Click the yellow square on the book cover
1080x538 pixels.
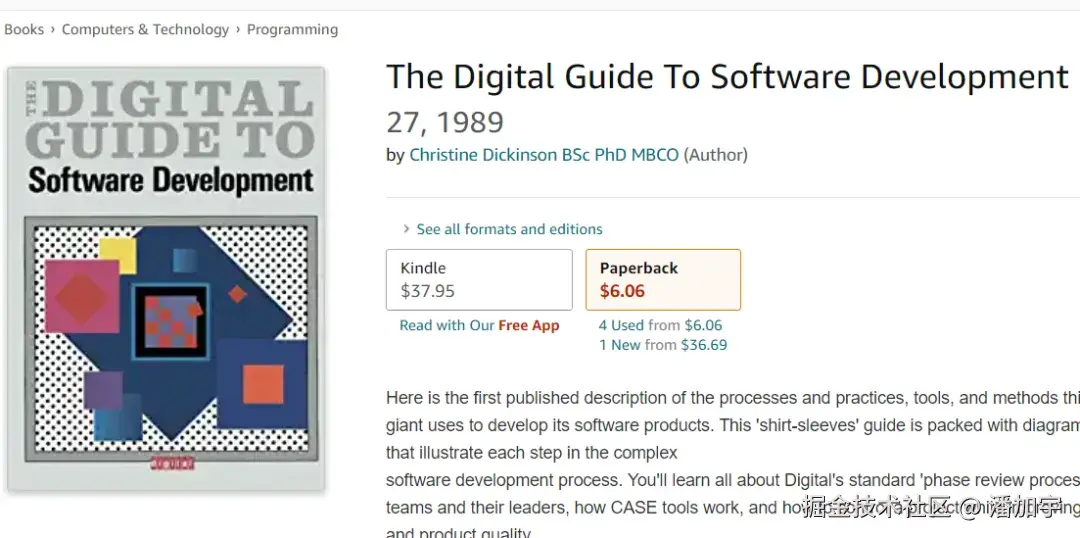click(118, 255)
